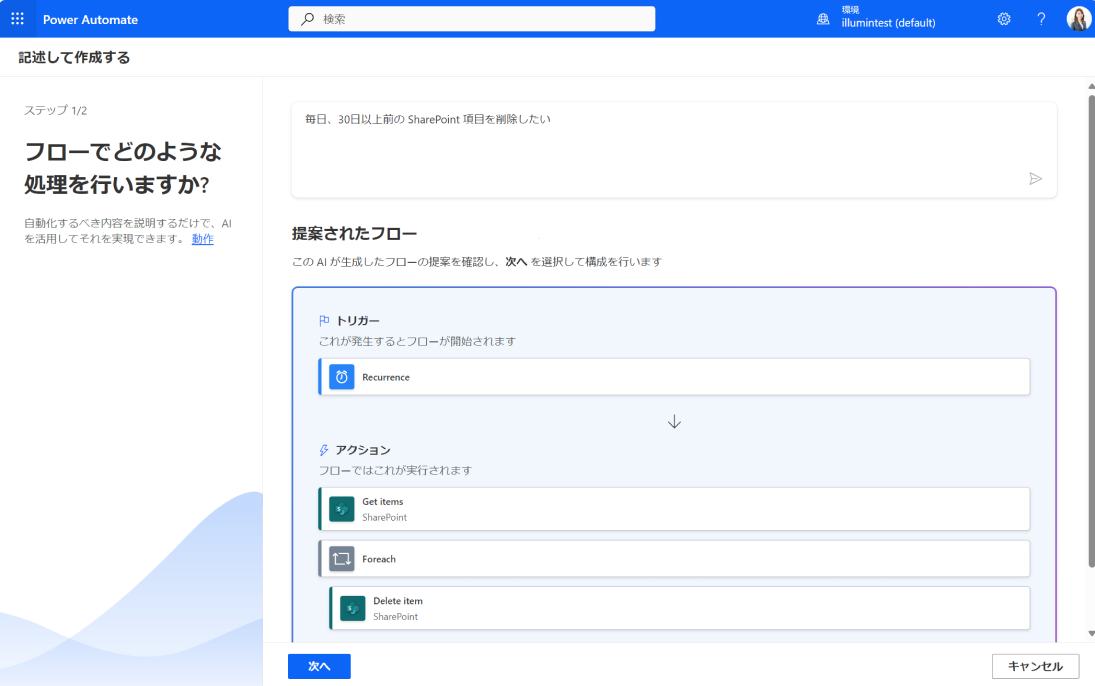The height and width of the screenshot is (686, 1095).
Task: Select the Recurrence trigger card
Action: click(x=674, y=377)
